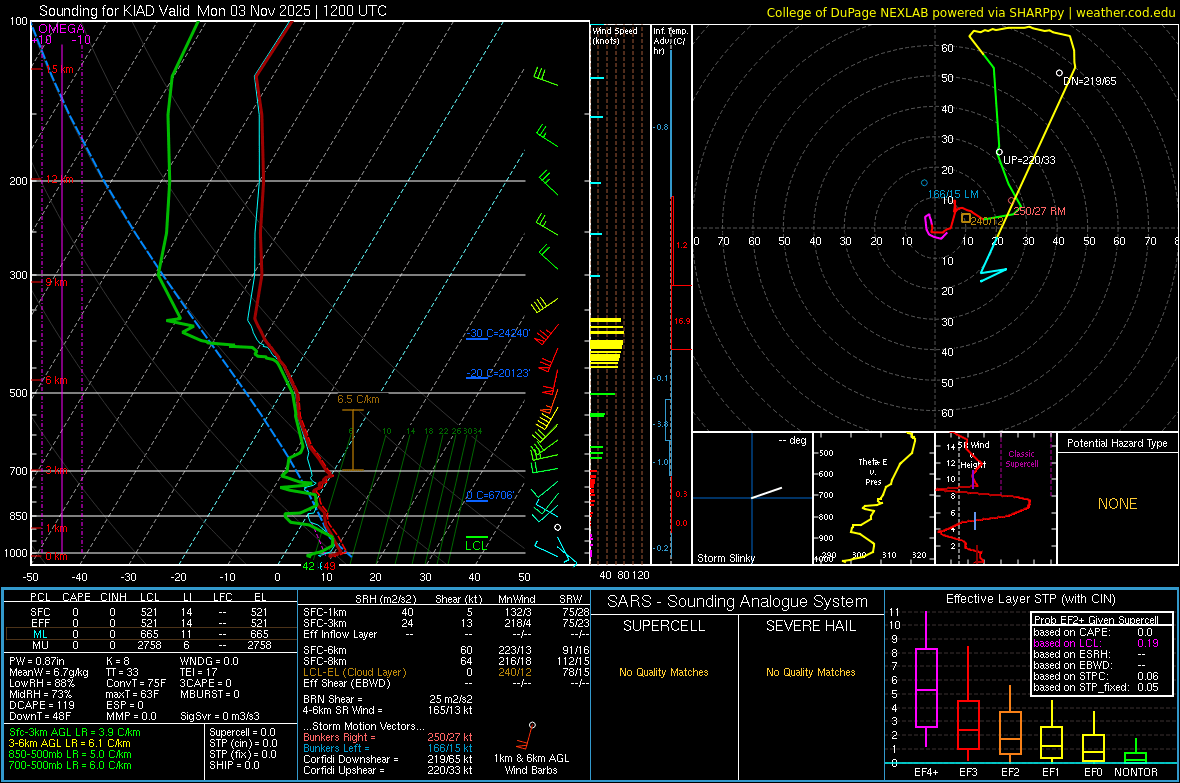The width and height of the screenshot is (1180, 783).
Task: Select 'Sfc-3km AGL LR = 3.9 C/km' line
Action: [x=75, y=732]
